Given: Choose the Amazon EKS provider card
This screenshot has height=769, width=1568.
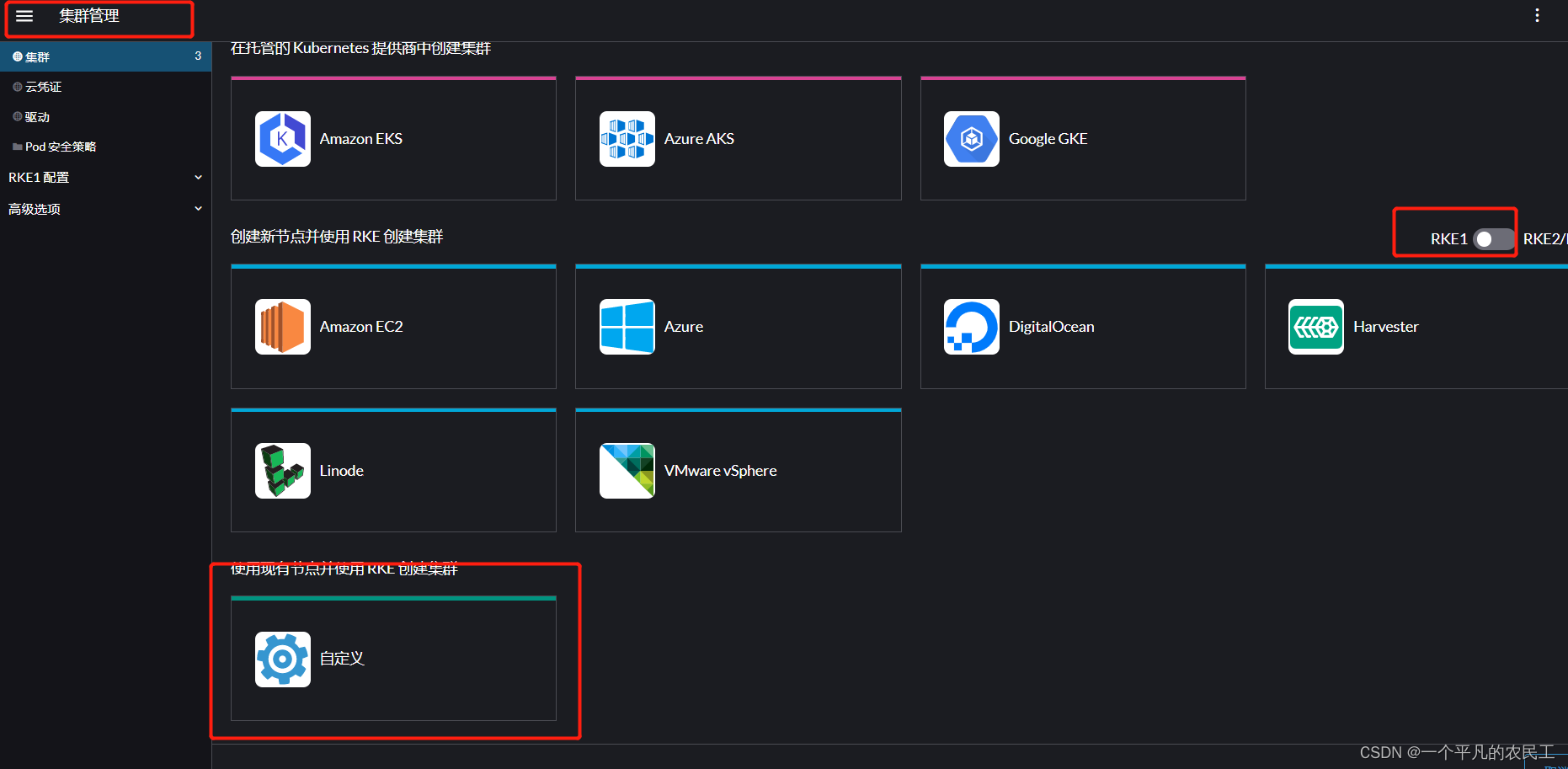Looking at the screenshot, I should coord(393,138).
